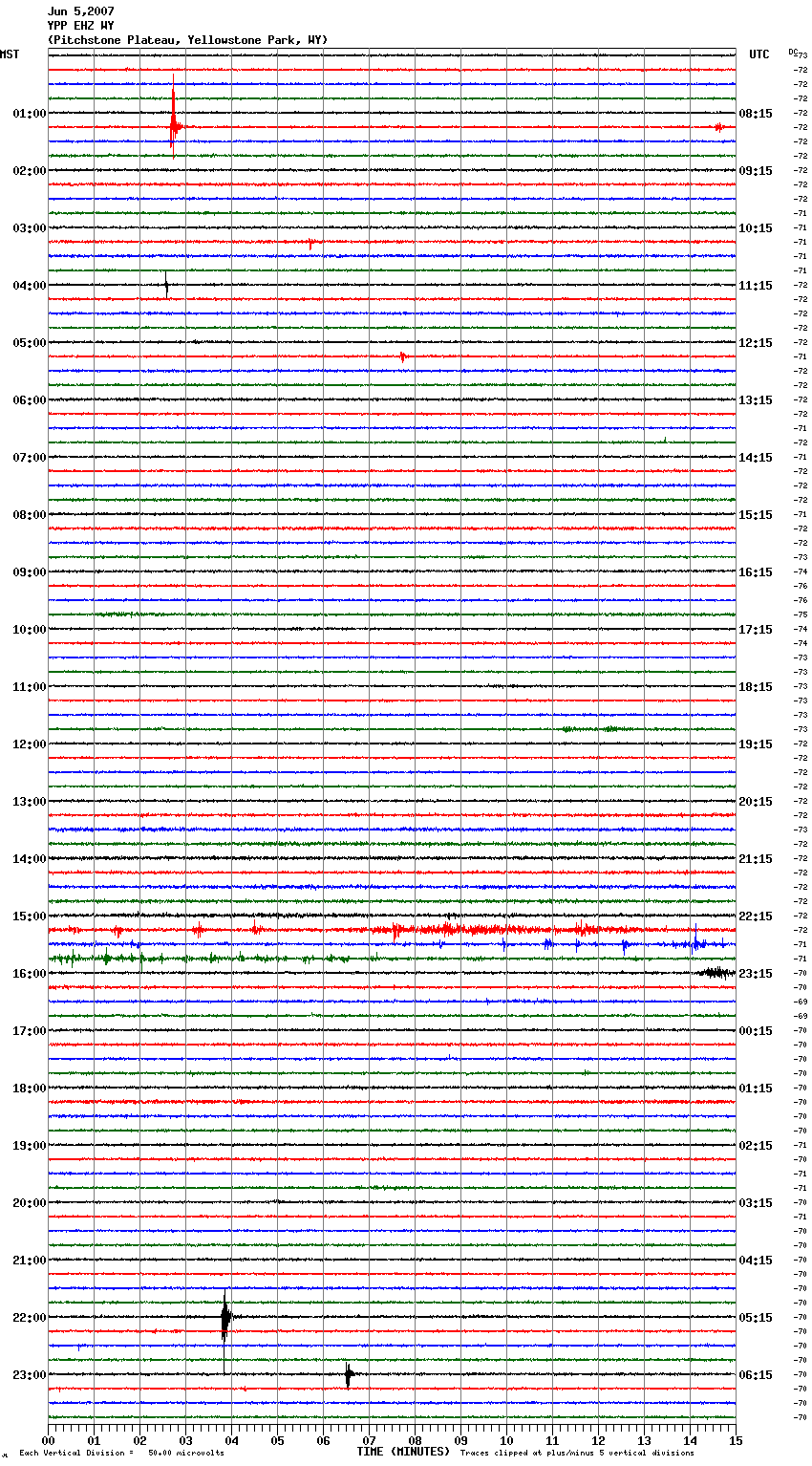Click the UTC time label "13:15"
The height and width of the screenshot is (1466, 812).
(756, 399)
